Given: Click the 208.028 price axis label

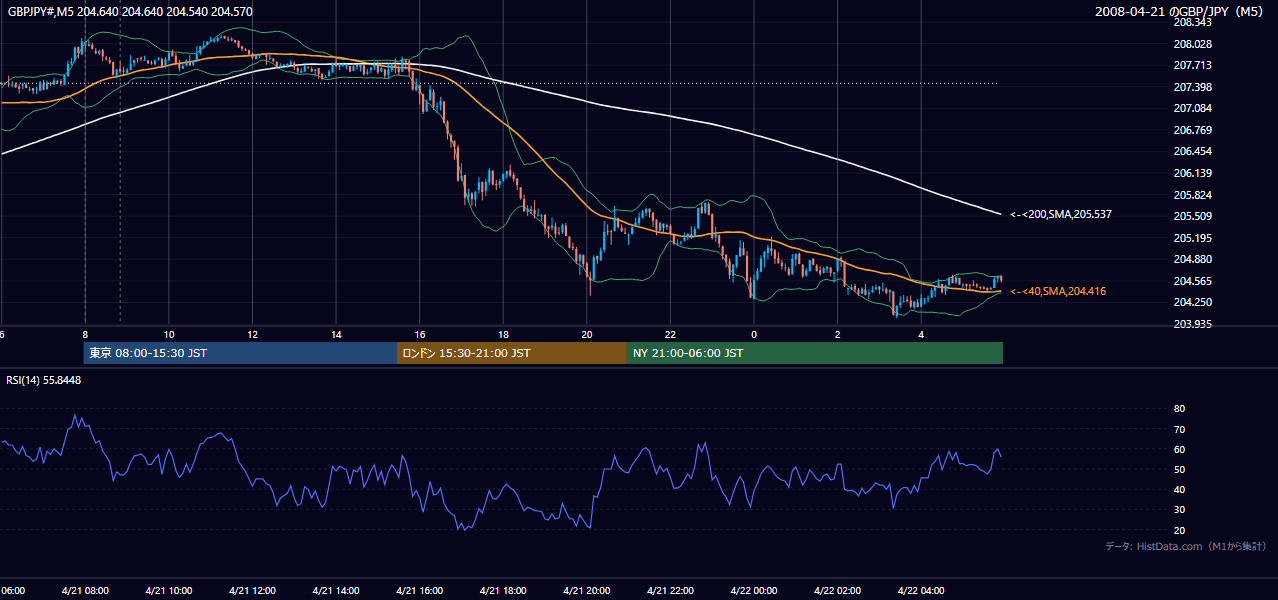Looking at the screenshot, I should point(1193,44).
